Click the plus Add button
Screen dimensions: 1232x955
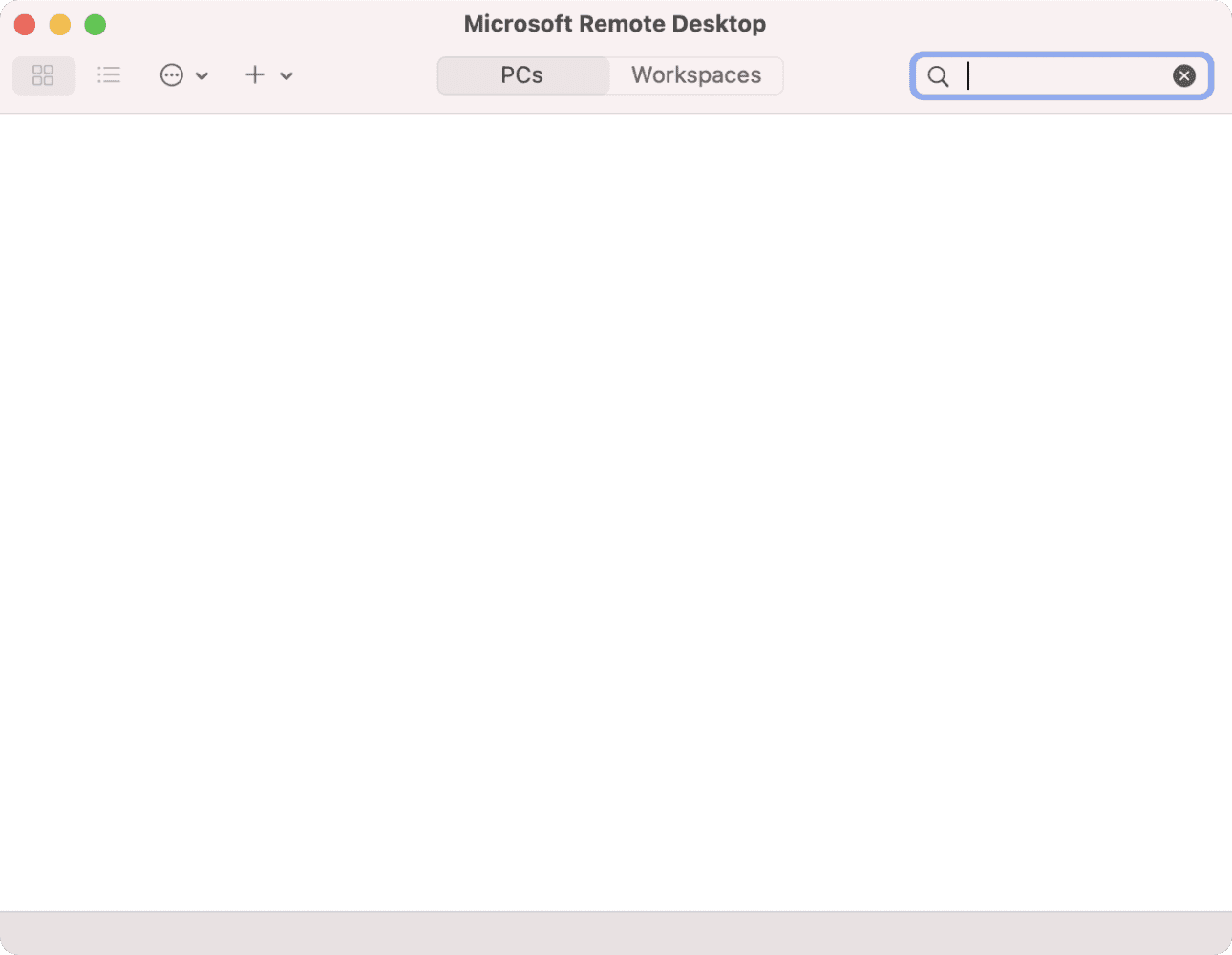(x=255, y=75)
